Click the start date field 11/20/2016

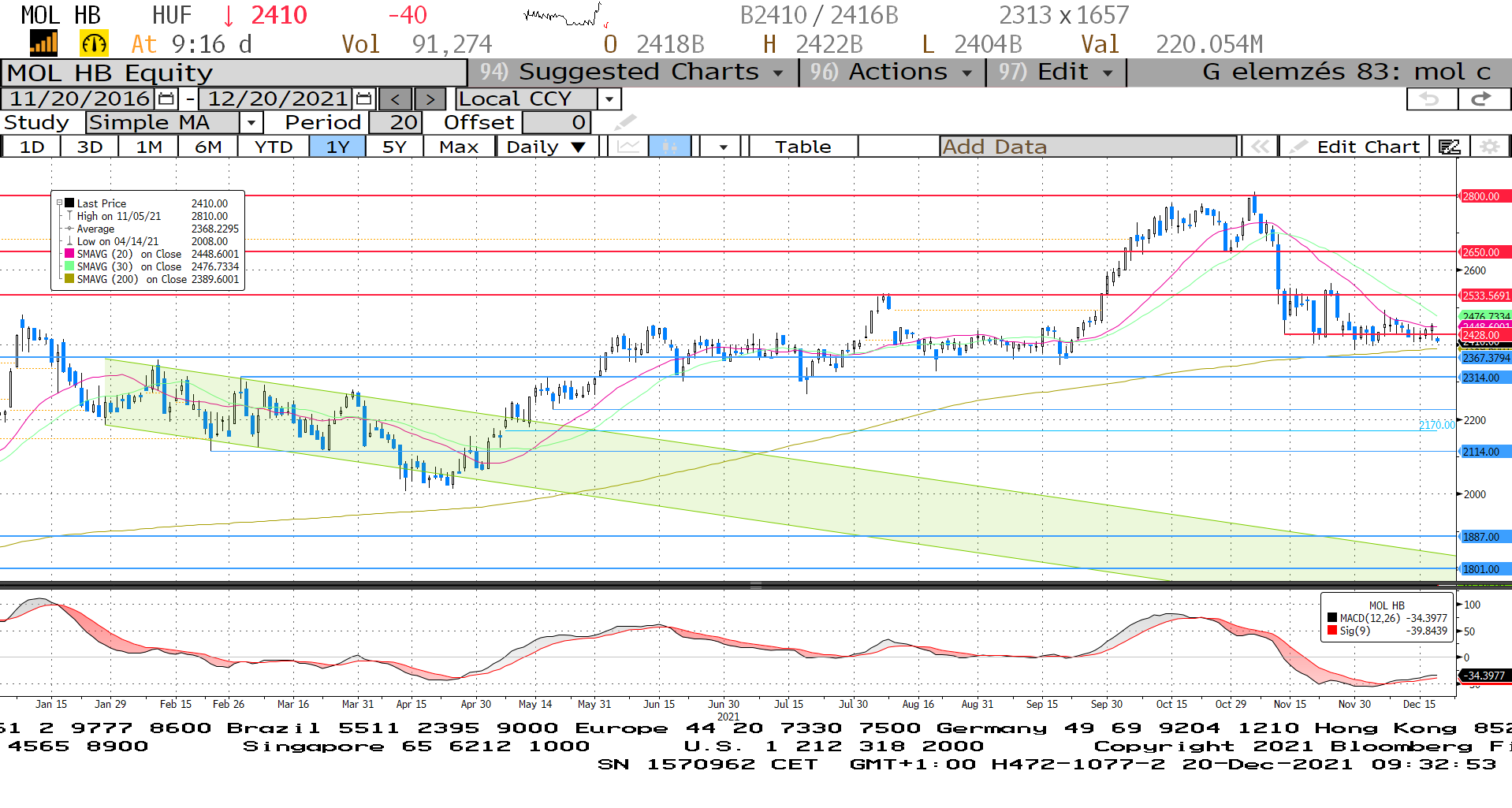(x=80, y=99)
